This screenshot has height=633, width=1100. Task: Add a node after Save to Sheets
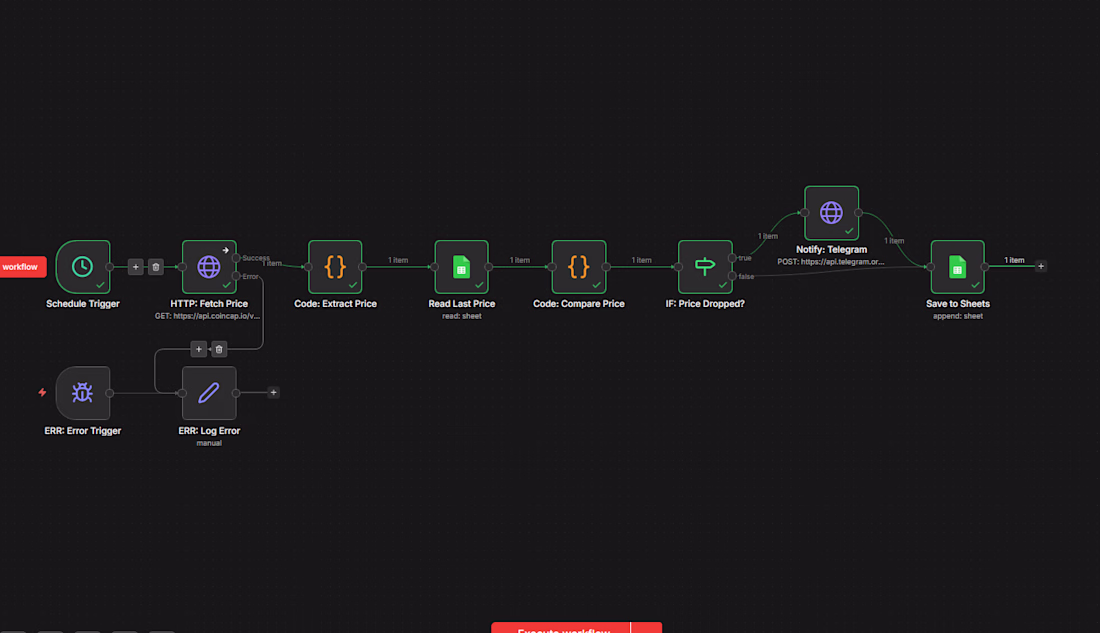pyautogui.click(x=1041, y=266)
